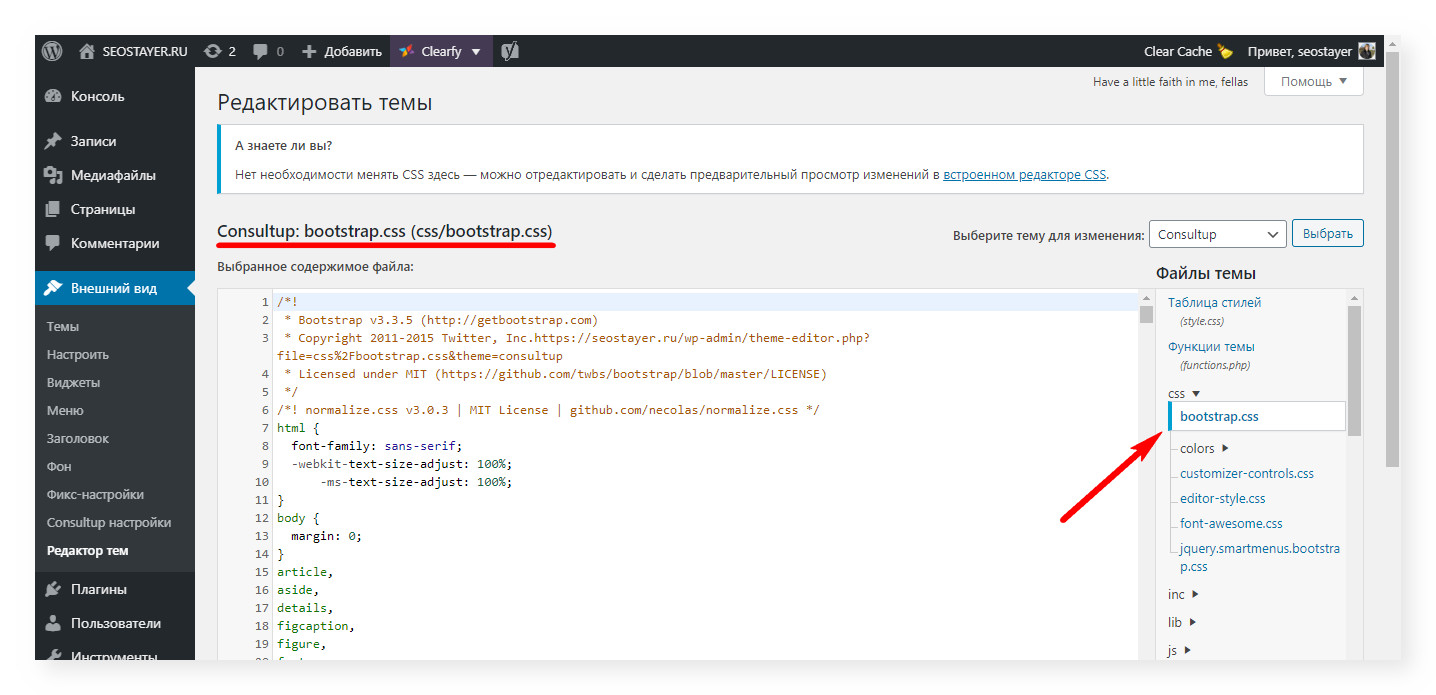Open Функции темы functions.php file
The width and height of the screenshot is (1436, 695).
[x=1211, y=347]
